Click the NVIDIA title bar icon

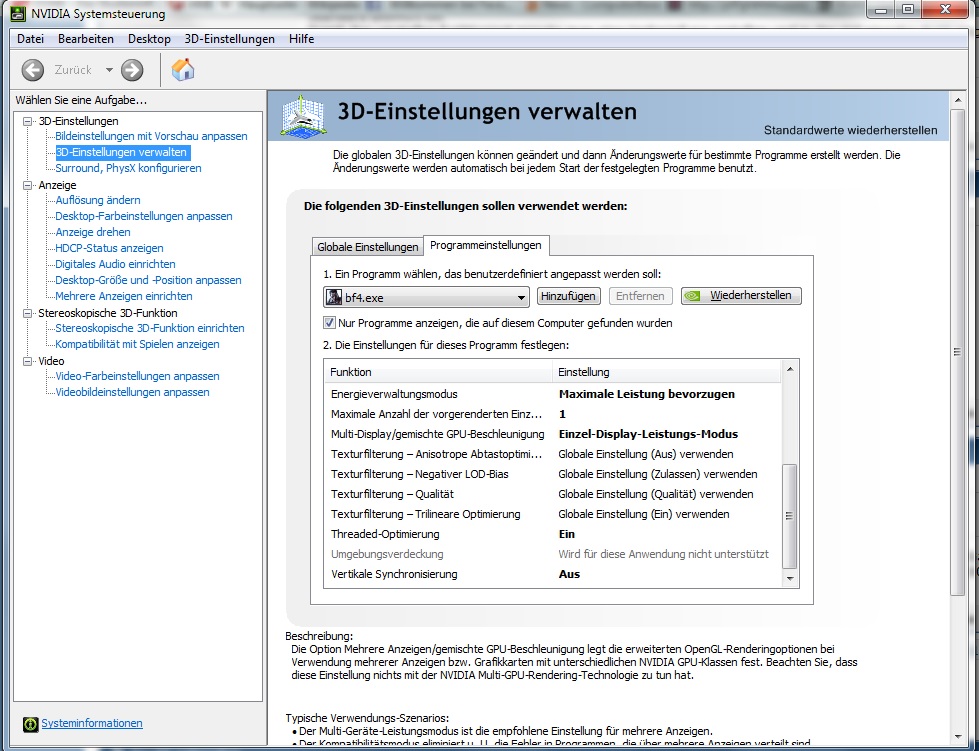[18, 13]
